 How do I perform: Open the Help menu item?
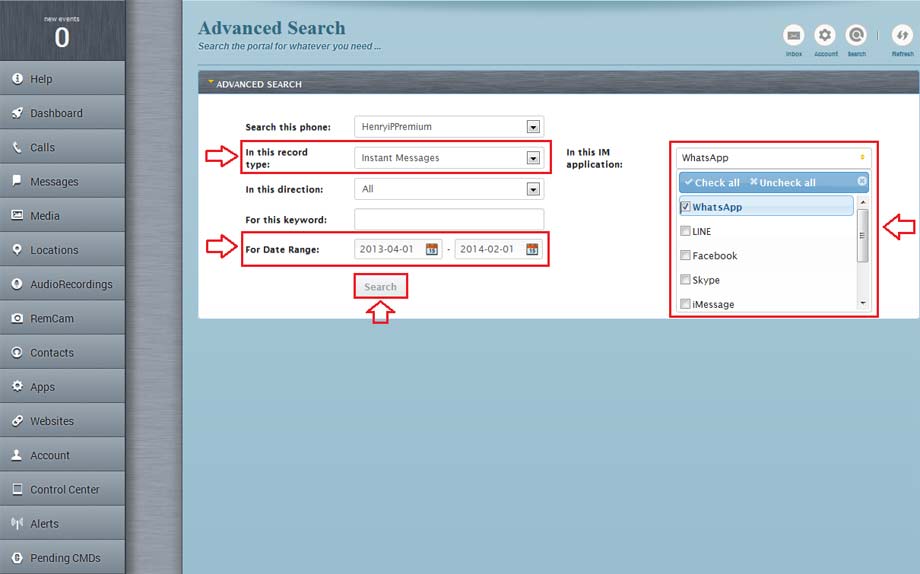[62, 78]
